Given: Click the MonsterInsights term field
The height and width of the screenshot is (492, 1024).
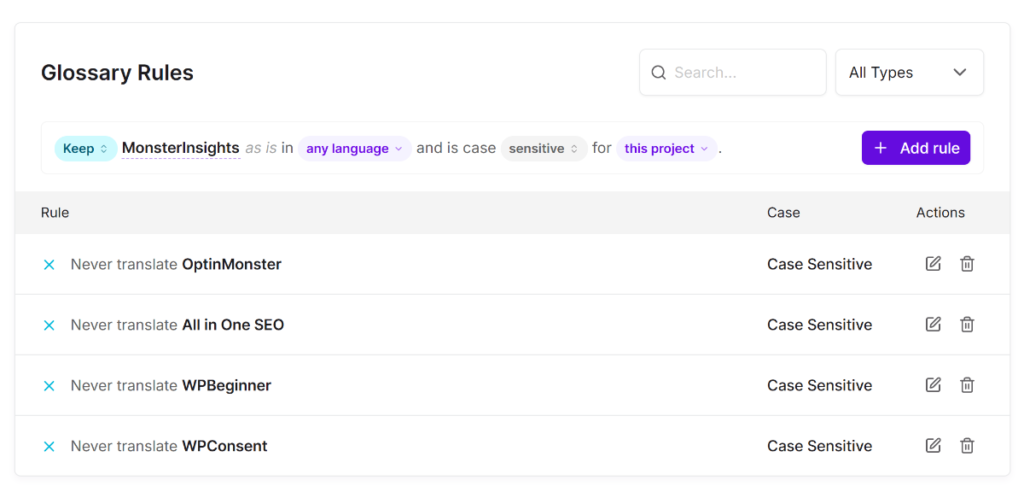Looking at the screenshot, I should pos(181,148).
